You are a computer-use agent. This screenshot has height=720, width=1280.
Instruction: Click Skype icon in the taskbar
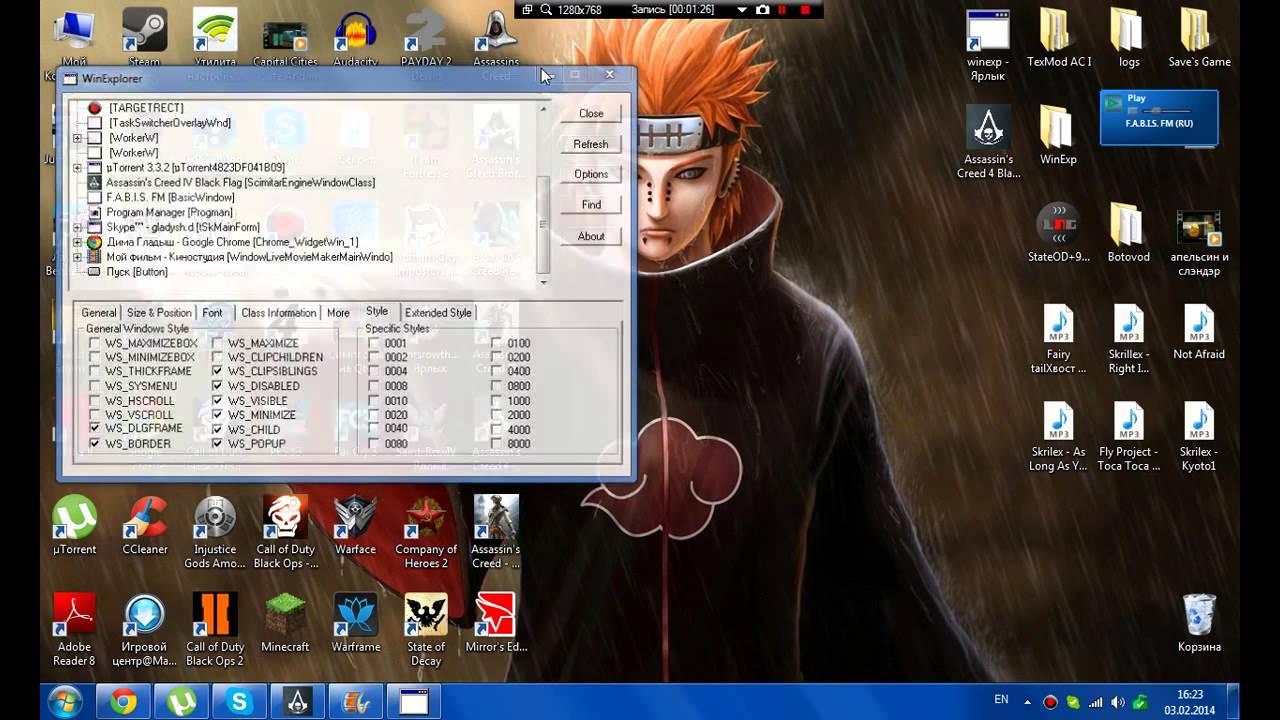tap(239, 702)
